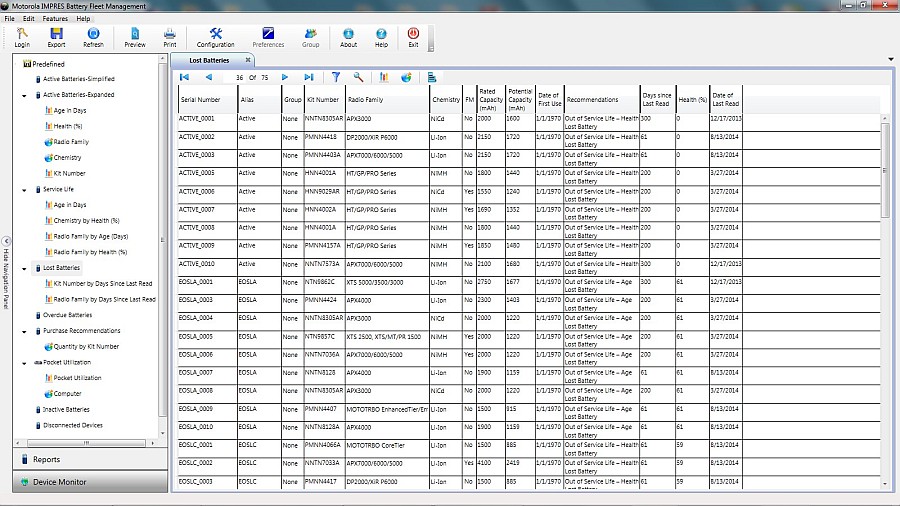Jump to last report page

click(309, 77)
